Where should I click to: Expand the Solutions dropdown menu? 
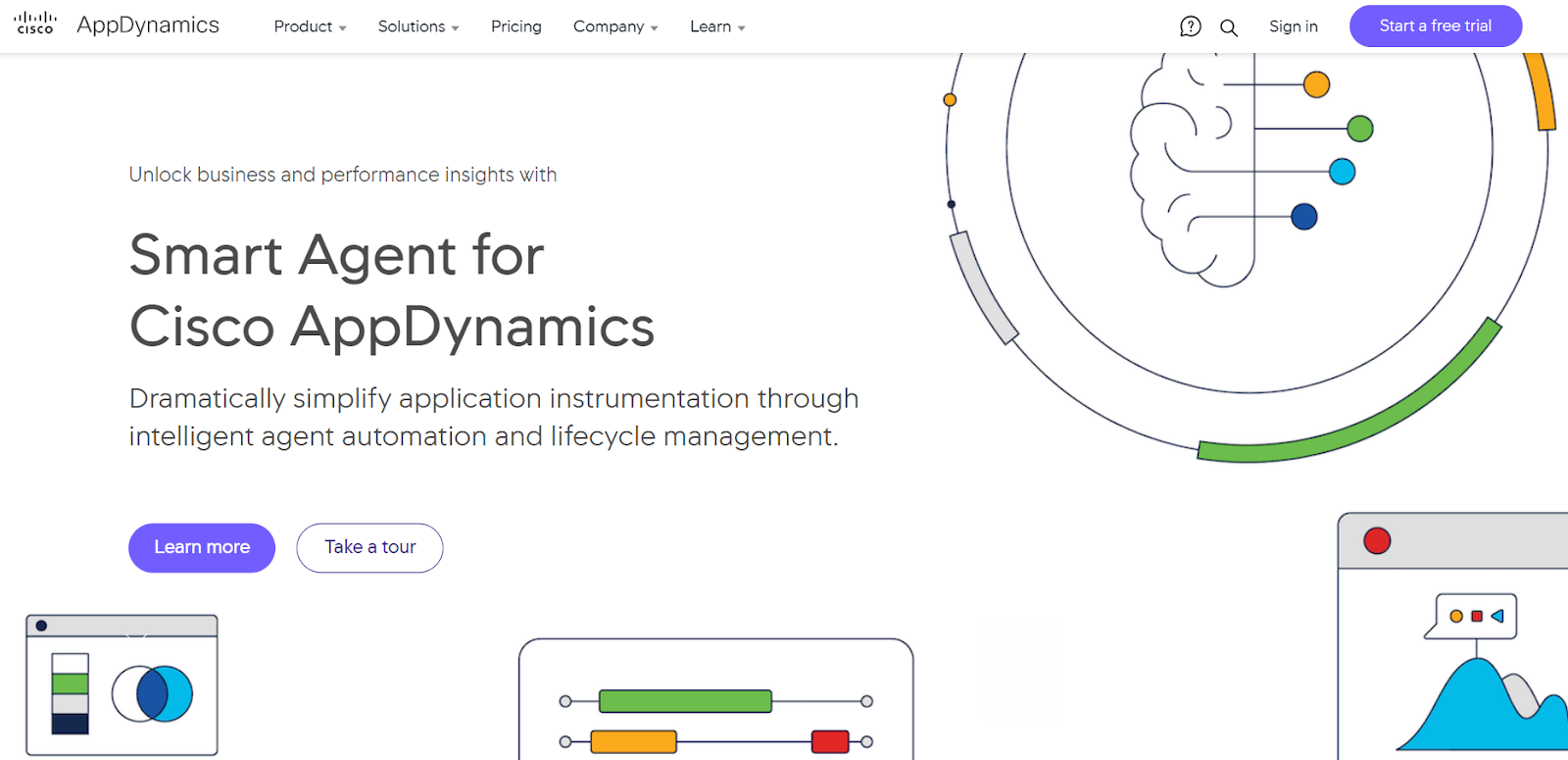(418, 26)
